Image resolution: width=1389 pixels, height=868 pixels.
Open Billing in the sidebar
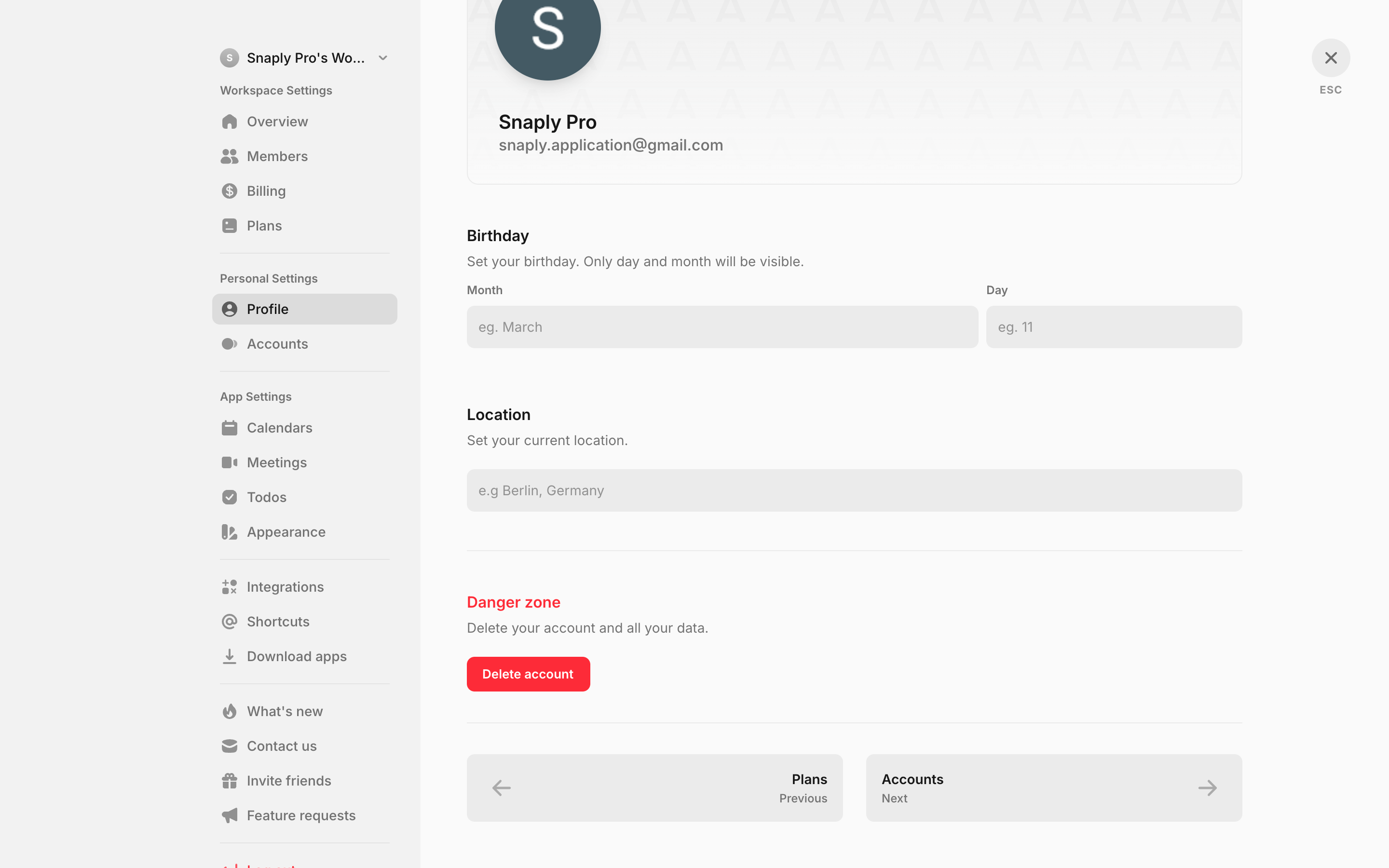[304, 191]
